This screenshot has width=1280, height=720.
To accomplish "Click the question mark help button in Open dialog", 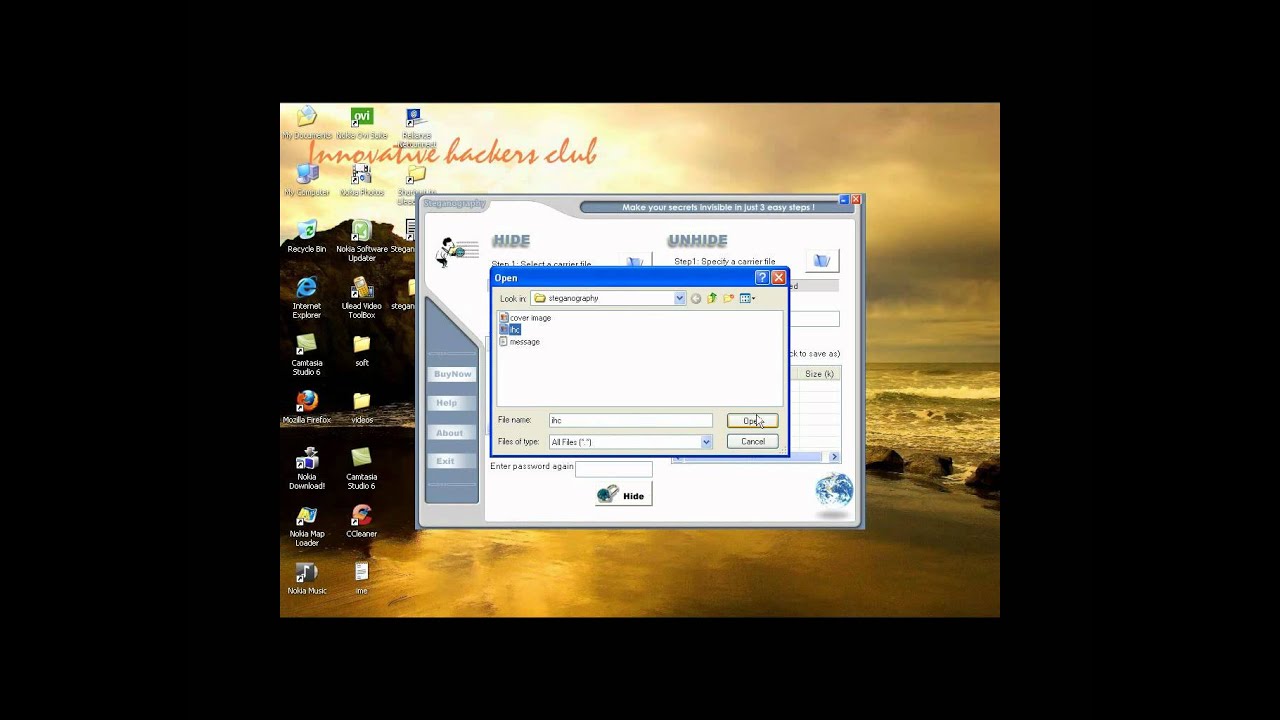I will tap(762, 278).
